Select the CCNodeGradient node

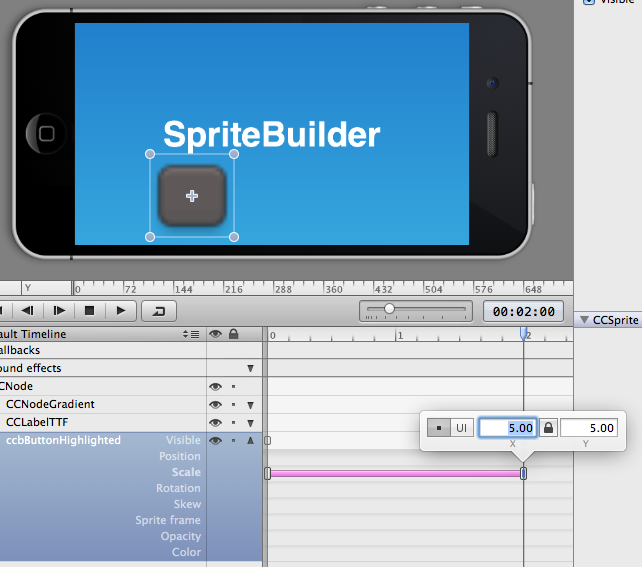click(x=50, y=404)
